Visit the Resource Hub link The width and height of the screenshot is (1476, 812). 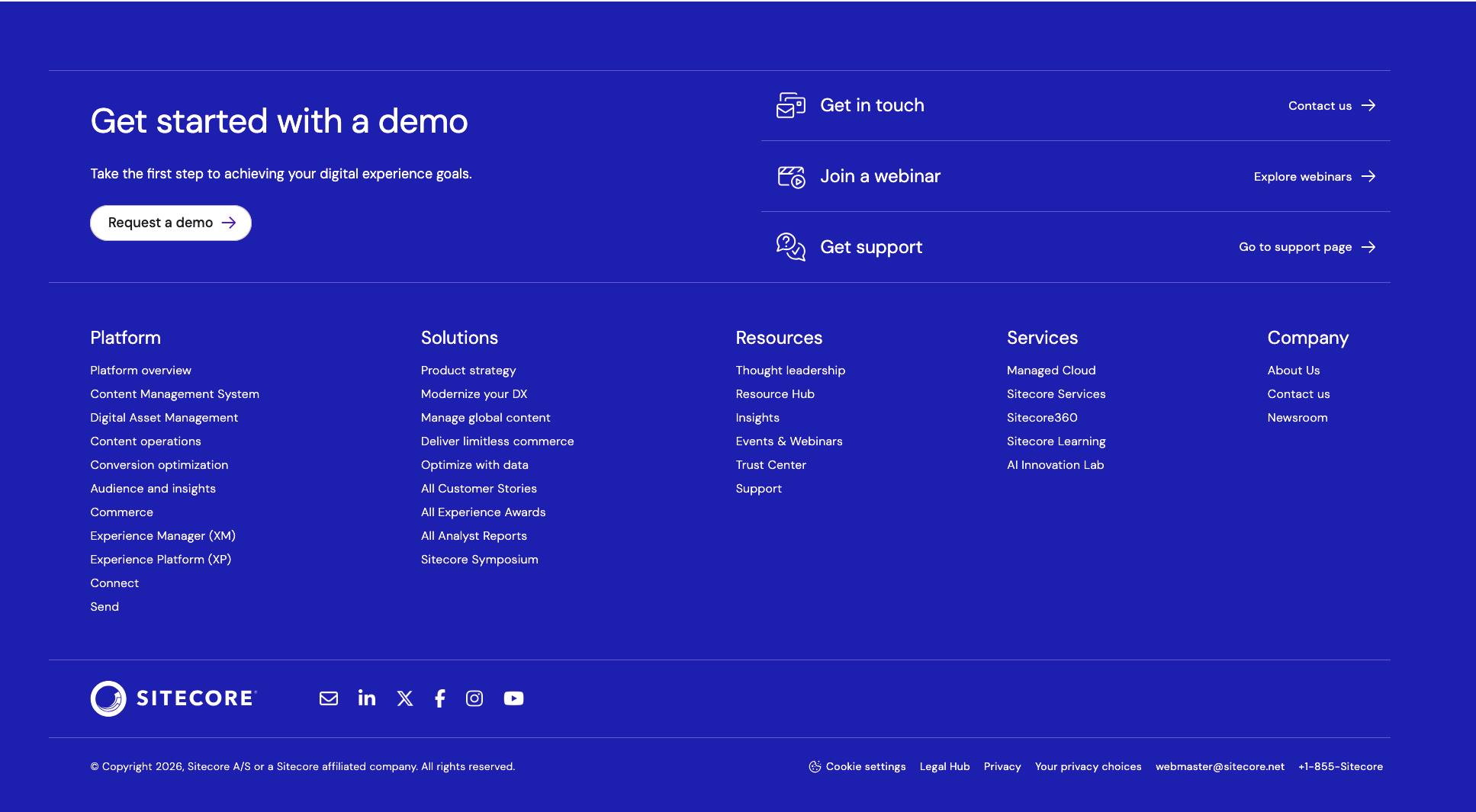[x=775, y=394]
